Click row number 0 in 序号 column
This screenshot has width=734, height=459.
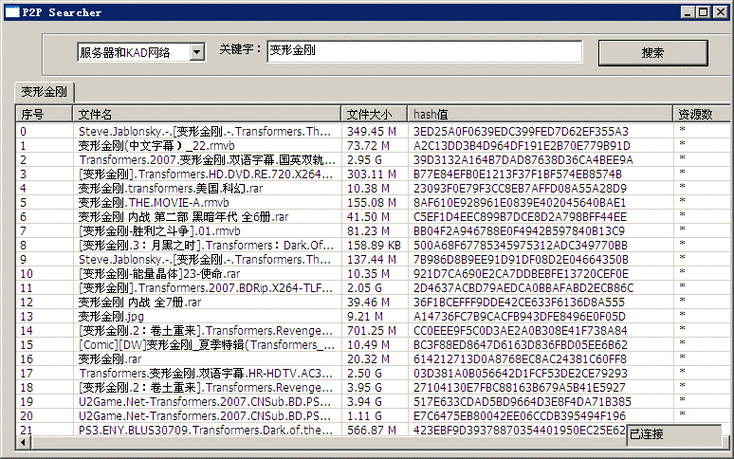[23, 131]
